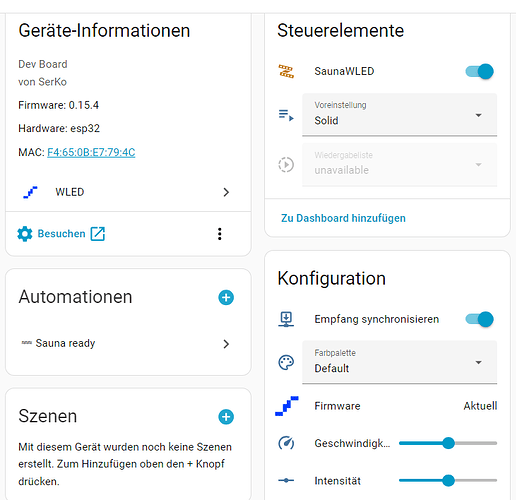
Task: Add a new automation with the plus icon
Action: [226, 297]
